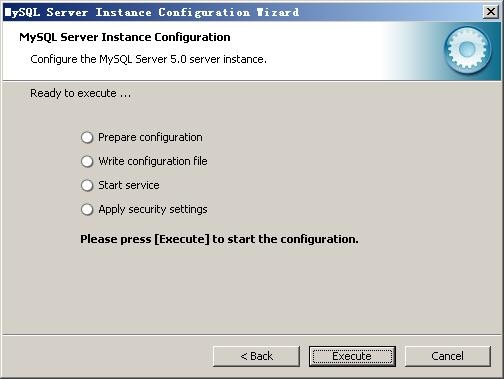The width and height of the screenshot is (504, 379).
Task: Select the Prepare configuration step indicator circle
Action: [x=87, y=137]
